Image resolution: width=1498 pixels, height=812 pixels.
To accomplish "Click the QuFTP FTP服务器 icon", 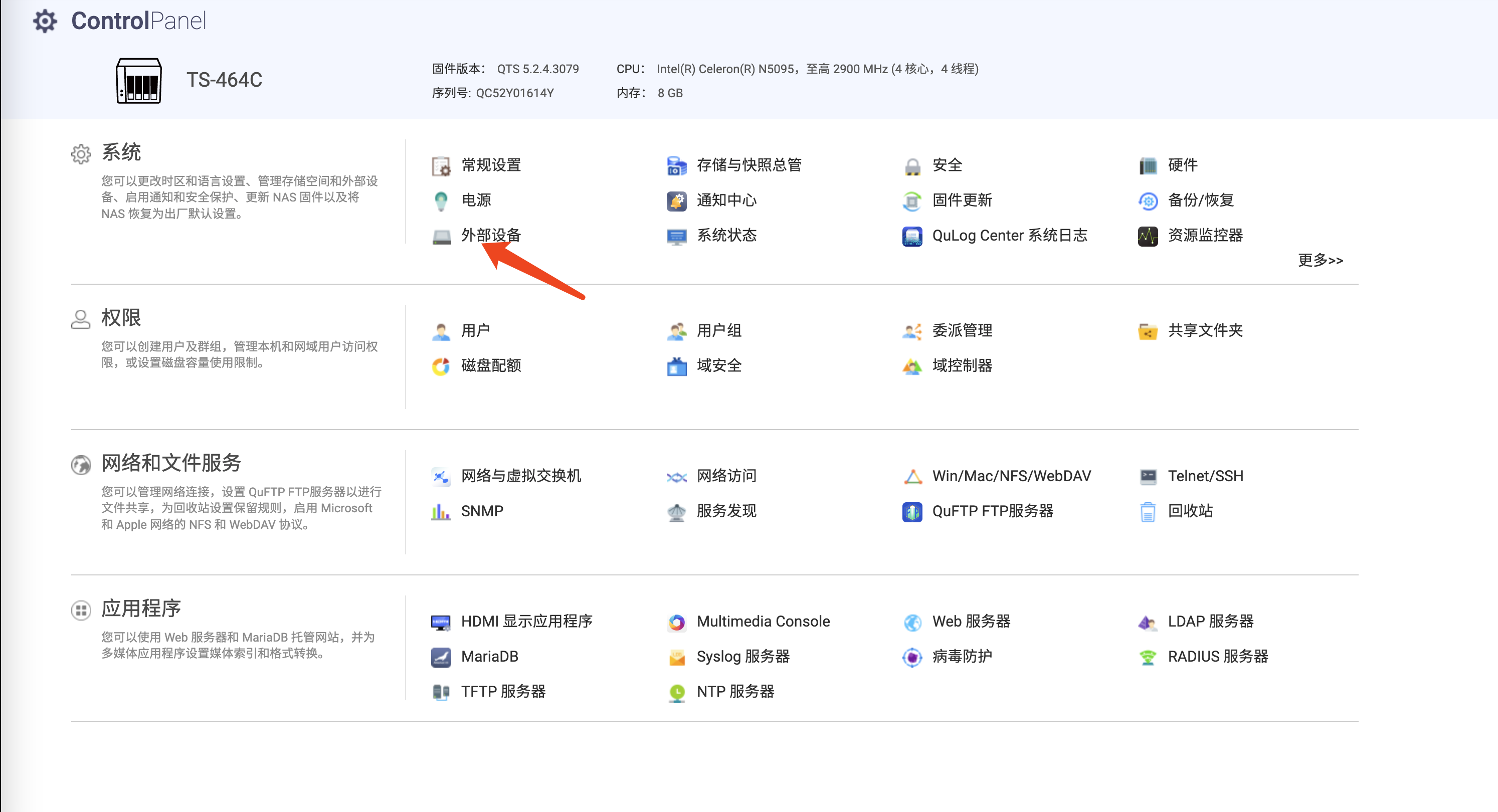I will click(912, 512).
